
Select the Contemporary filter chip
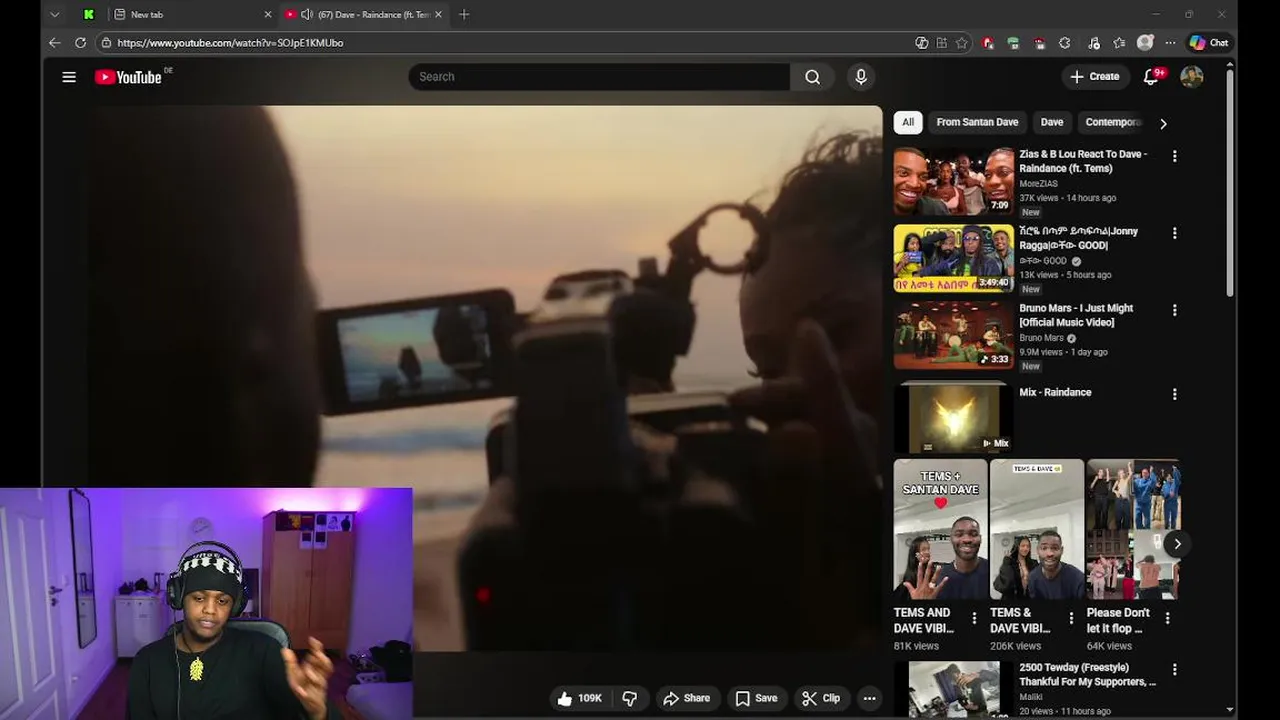pyautogui.click(x=1111, y=122)
